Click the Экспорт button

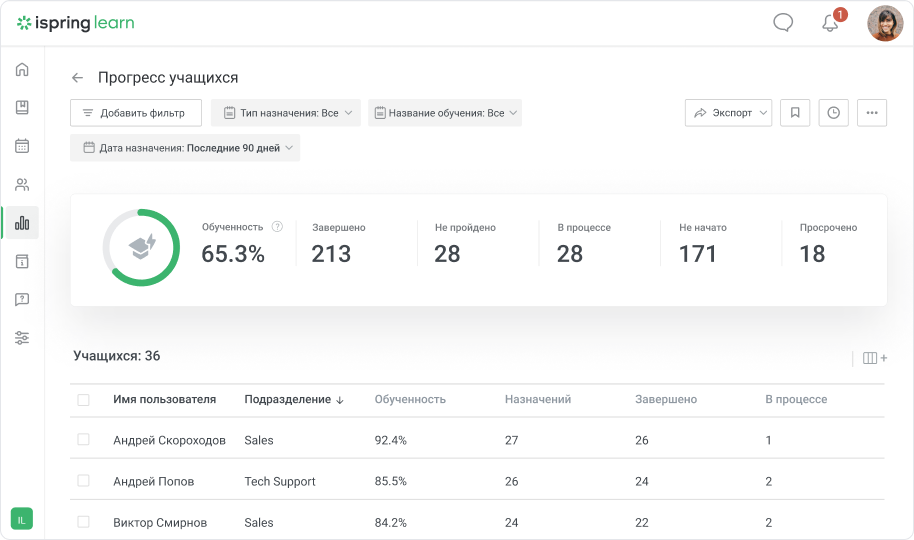(728, 113)
